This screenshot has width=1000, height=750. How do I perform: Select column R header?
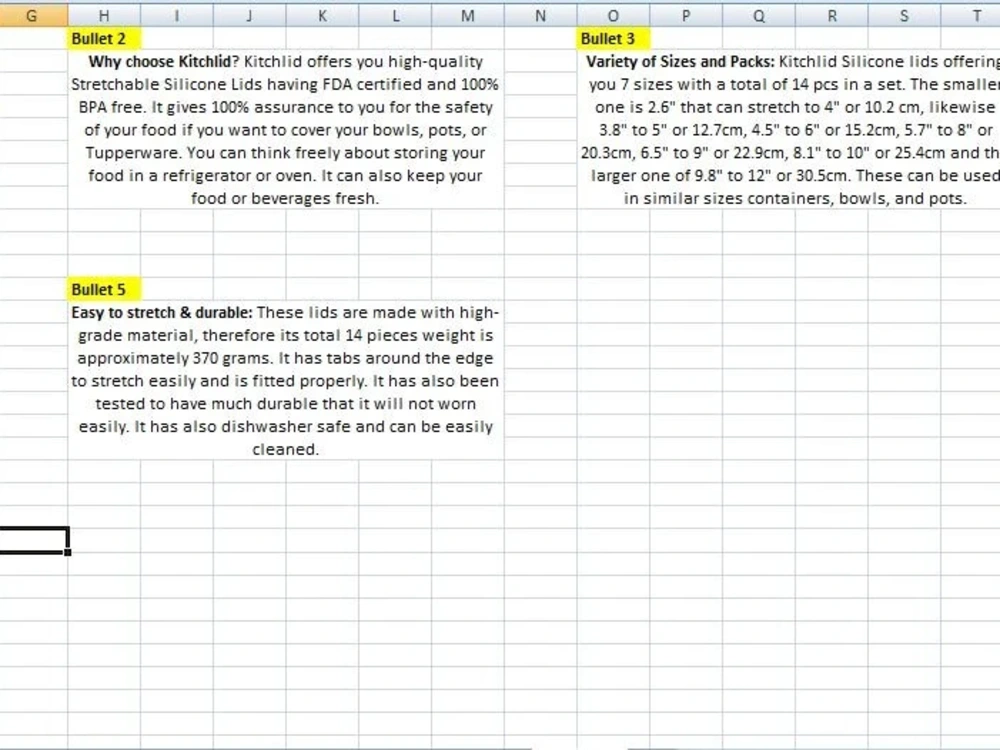[x=831, y=16]
